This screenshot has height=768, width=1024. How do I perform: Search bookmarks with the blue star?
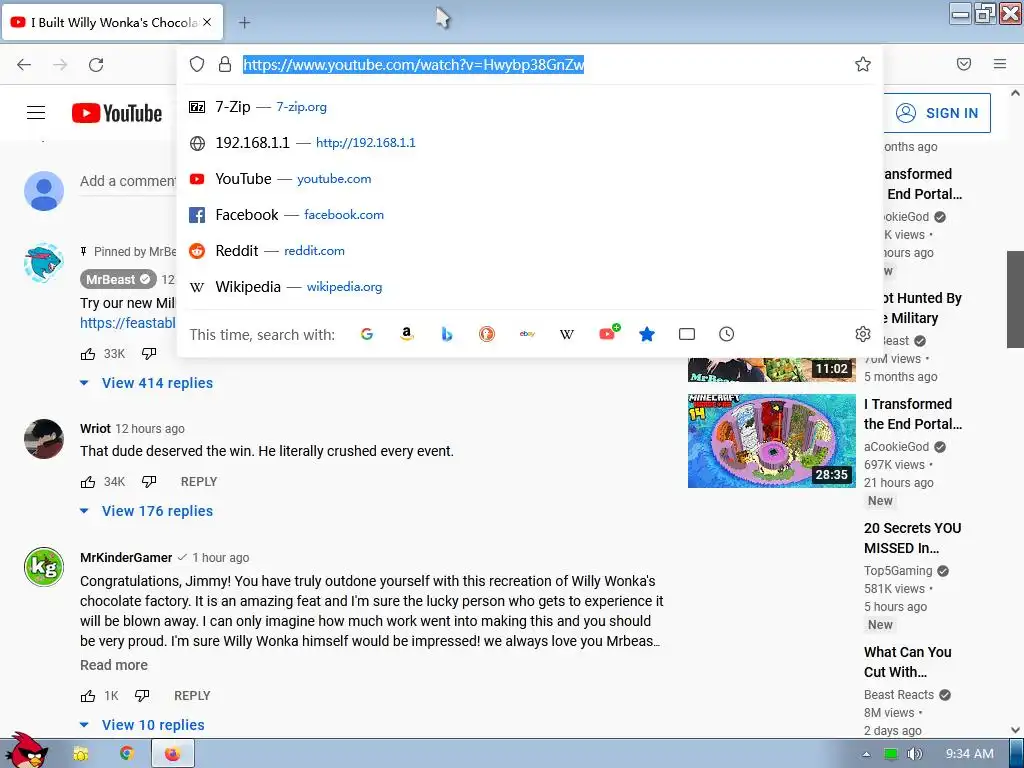[647, 334]
